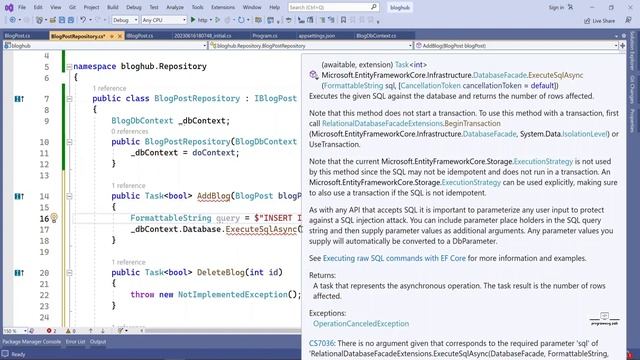Click the interface implementation glyph on line 20
This screenshot has width=640, height=360.
19,273
